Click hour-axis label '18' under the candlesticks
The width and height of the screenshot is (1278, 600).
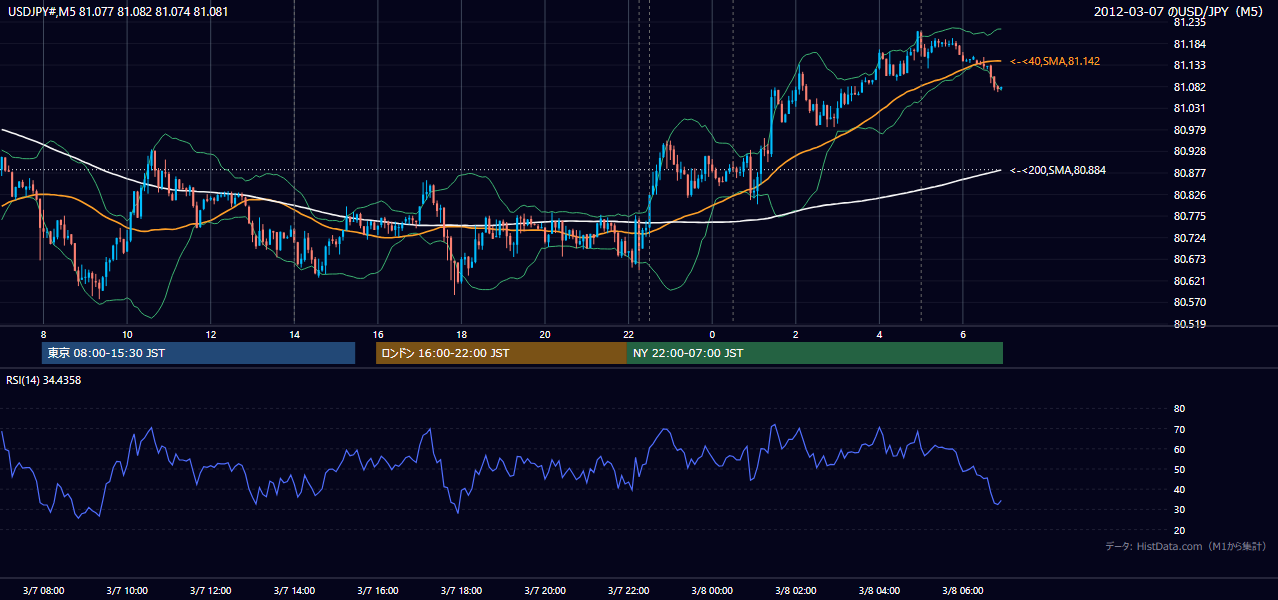coord(461,334)
